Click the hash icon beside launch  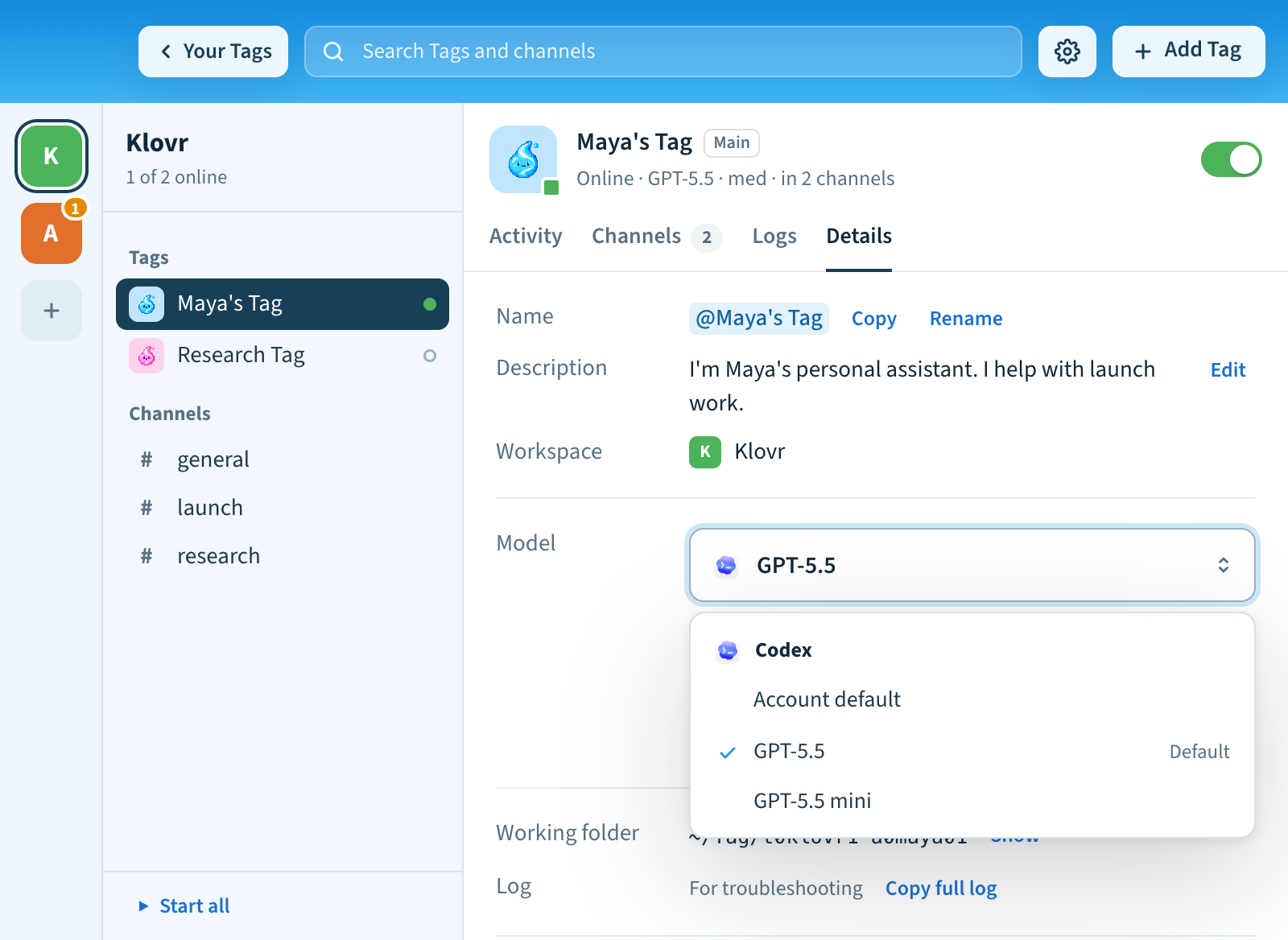(147, 508)
